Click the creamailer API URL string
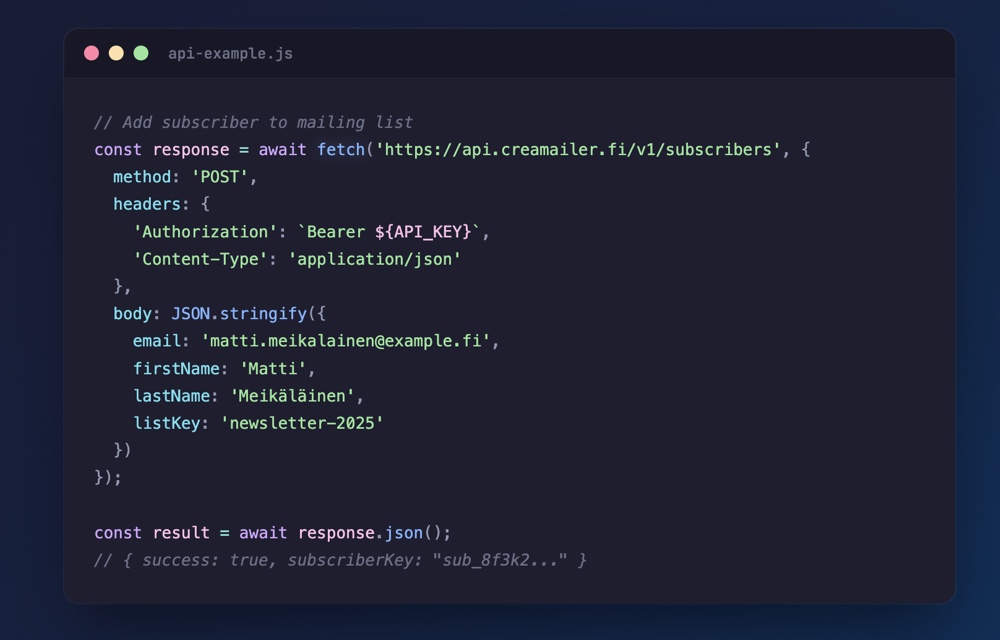This screenshot has width=1000, height=640. point(578,150)
